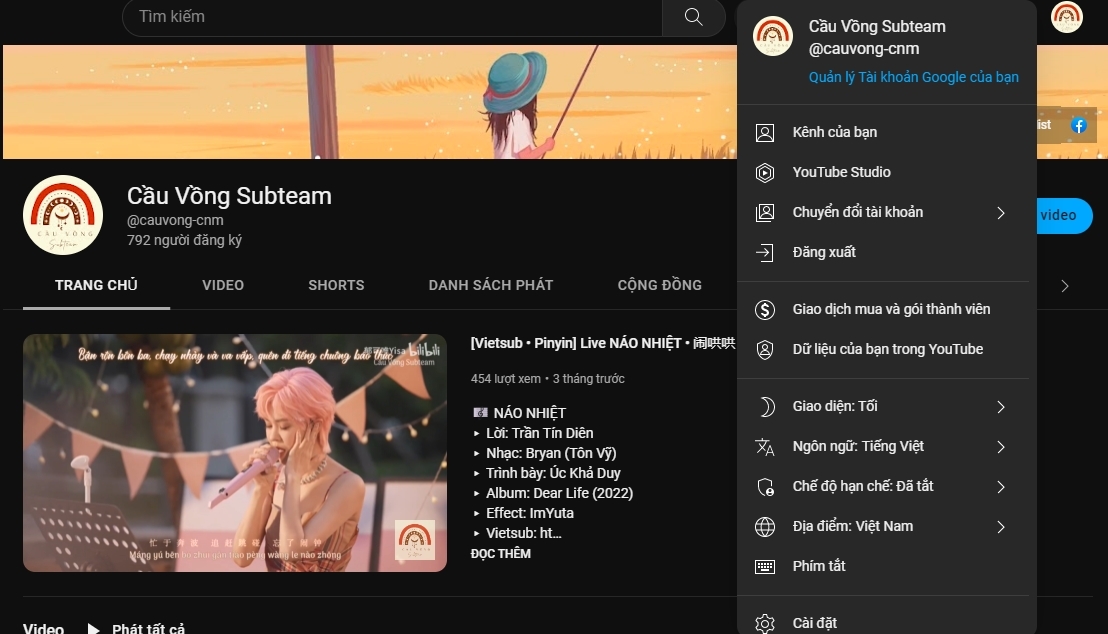Click the blue video button on channel header
Viewport: 1108px width, 634px height.
point(1064,216)
